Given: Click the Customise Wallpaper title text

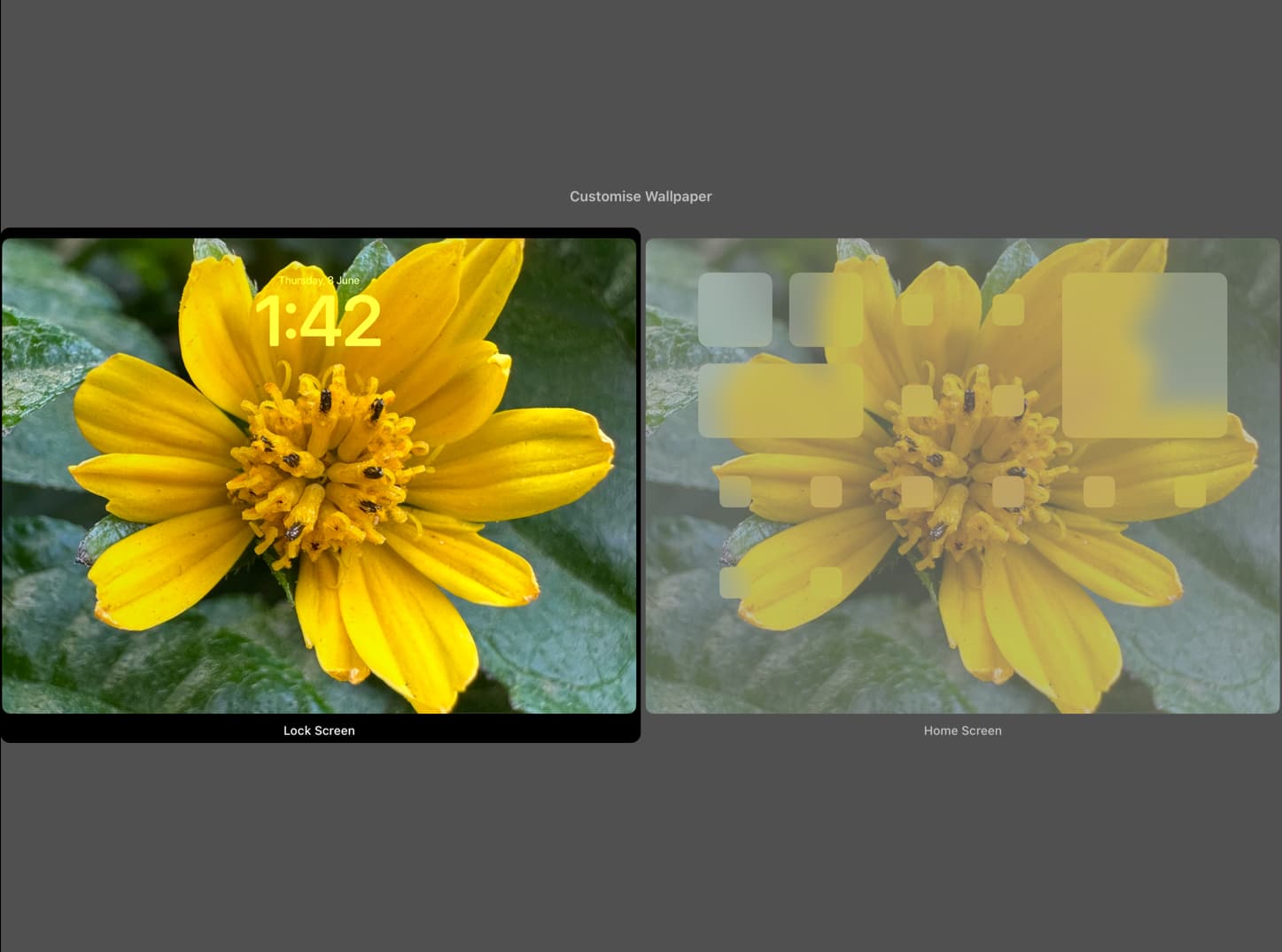Looking at the screenshot, I should point(641,197).
